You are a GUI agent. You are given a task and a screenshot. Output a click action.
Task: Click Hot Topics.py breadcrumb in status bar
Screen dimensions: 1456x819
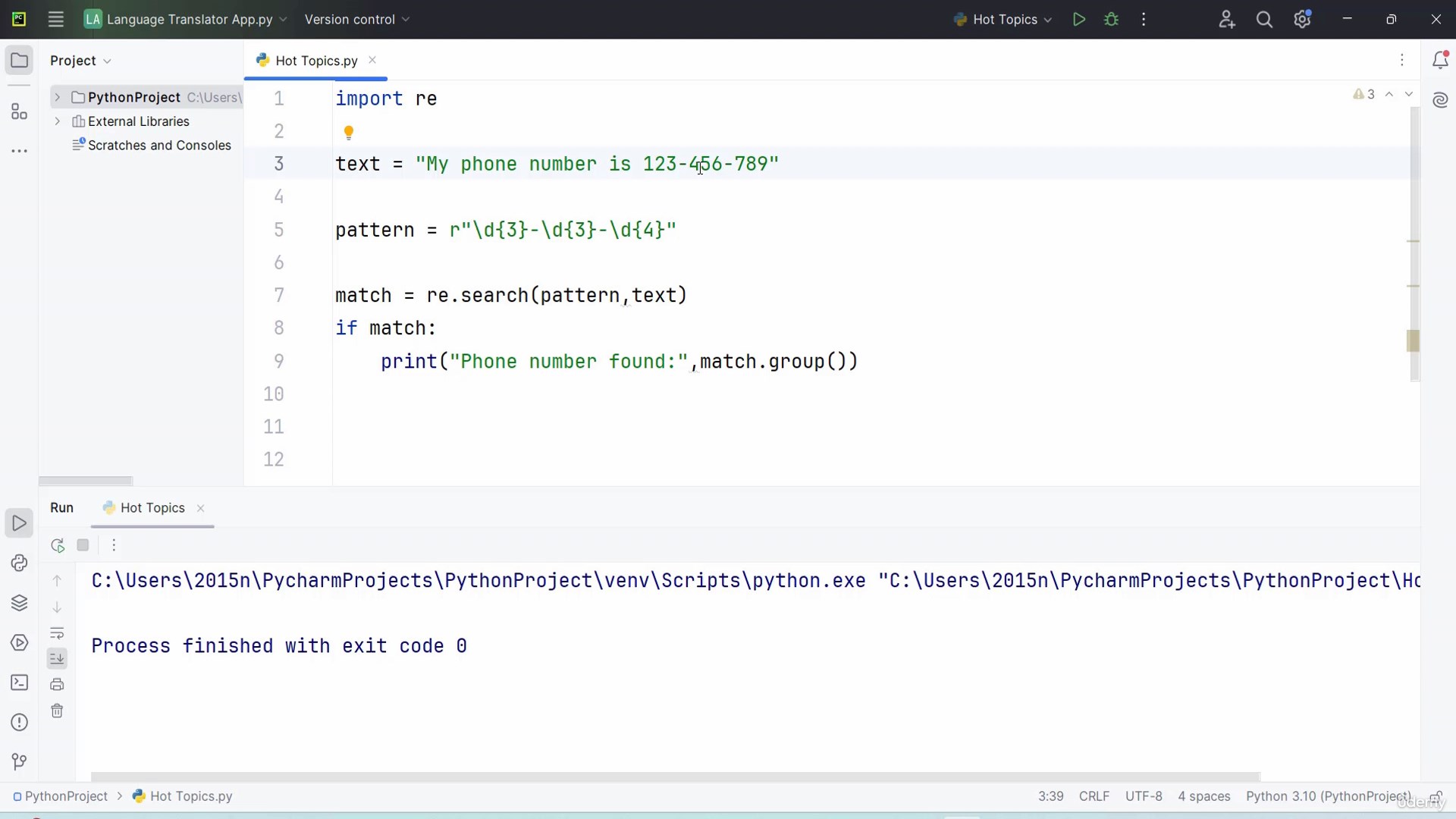pyautogui.click(x=183, y=796)
